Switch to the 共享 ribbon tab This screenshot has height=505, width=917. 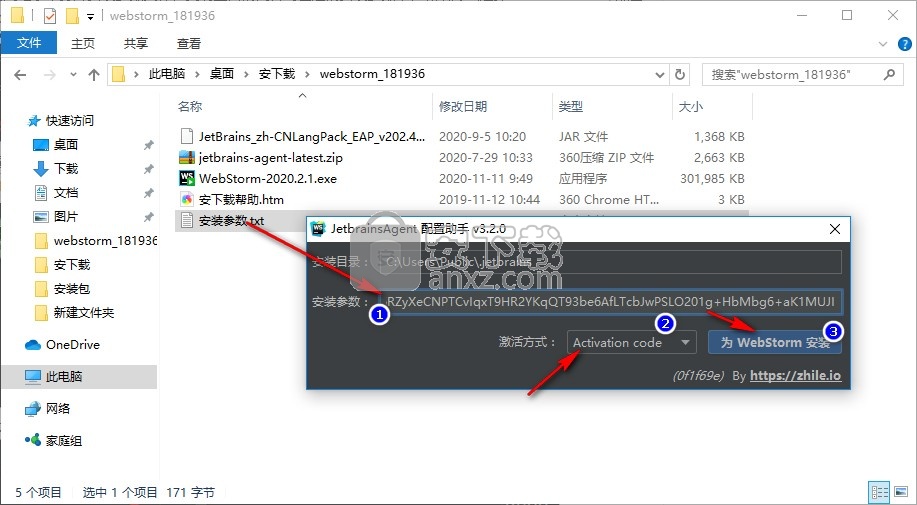tap(136, 43)
